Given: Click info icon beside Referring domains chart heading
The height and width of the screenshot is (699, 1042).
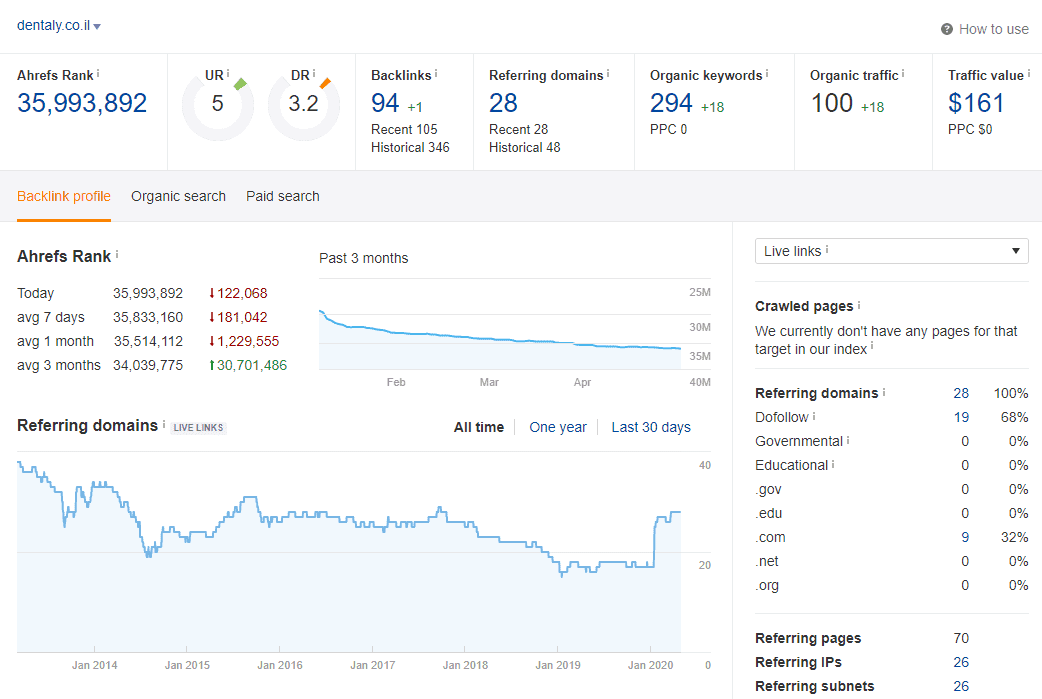Looking at the screenshot, I should [164, 424].
